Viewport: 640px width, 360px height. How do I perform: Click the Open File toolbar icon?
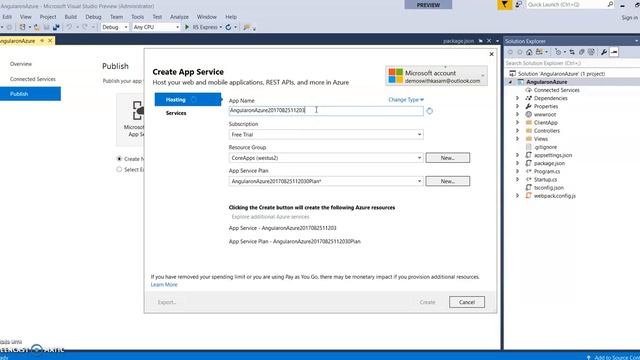point(37,27)
